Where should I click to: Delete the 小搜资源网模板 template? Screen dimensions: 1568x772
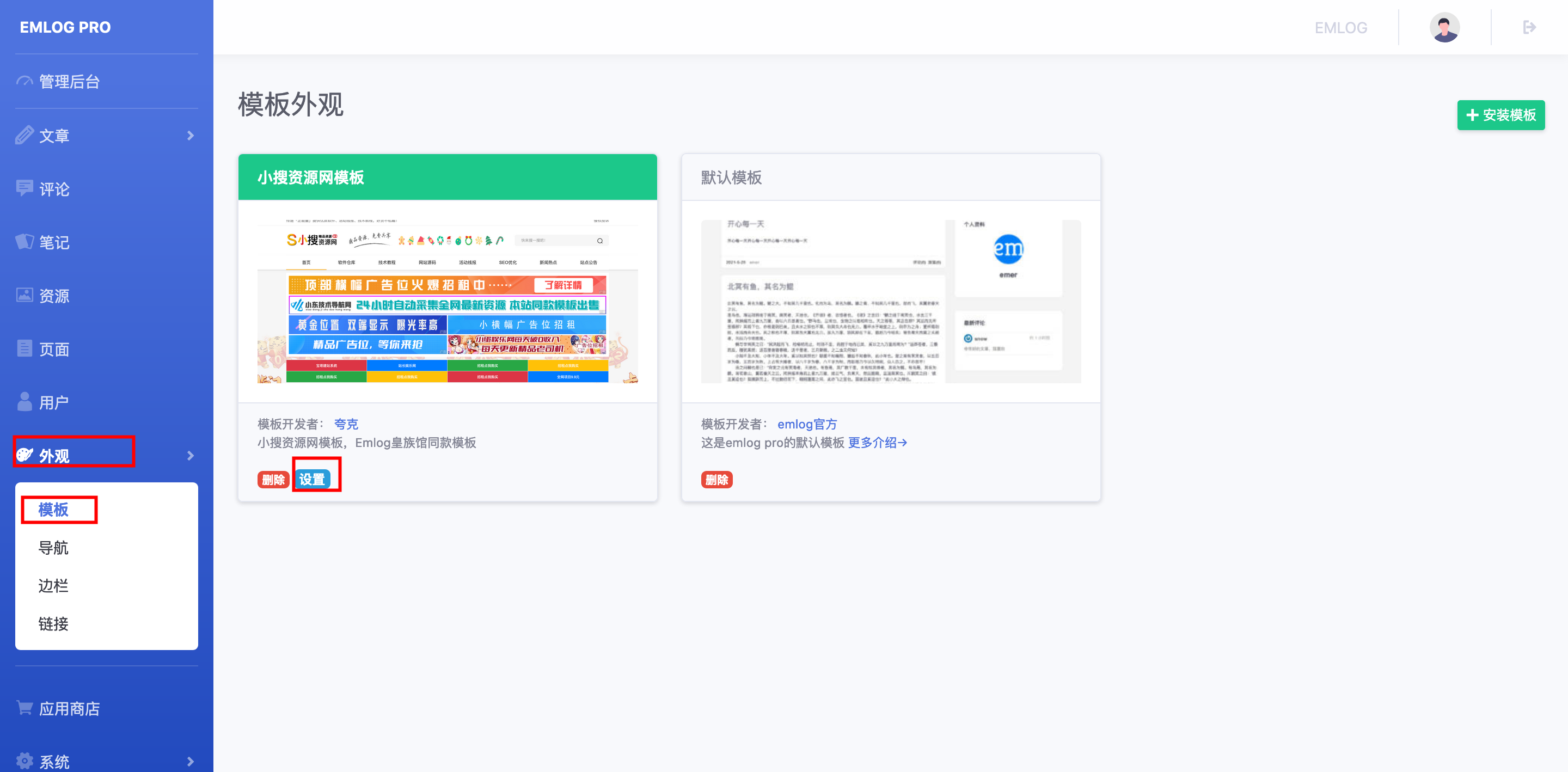pos(273,479)
